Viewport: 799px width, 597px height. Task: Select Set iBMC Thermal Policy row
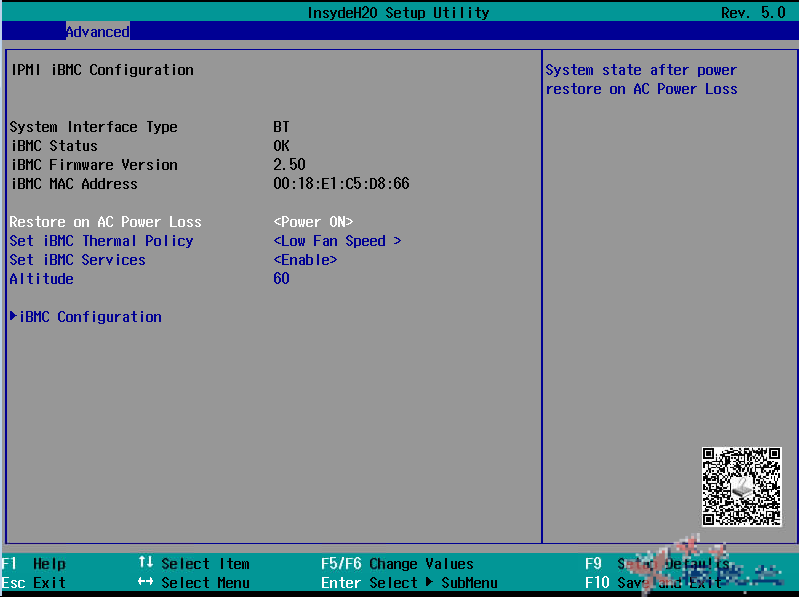[x=101, y=241]
